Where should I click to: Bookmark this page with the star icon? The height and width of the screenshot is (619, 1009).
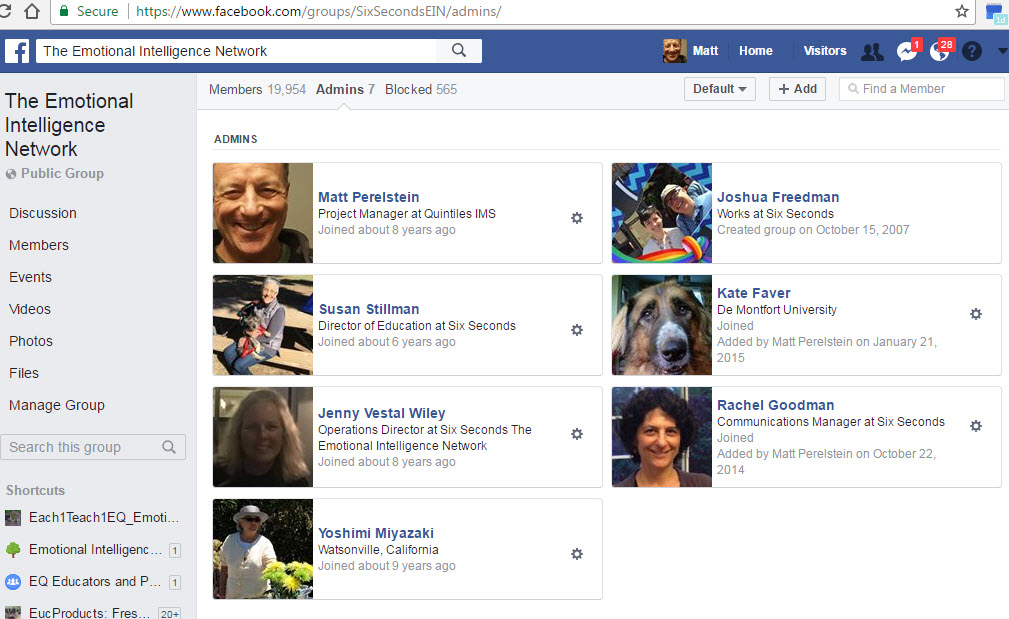pos(962,12)
